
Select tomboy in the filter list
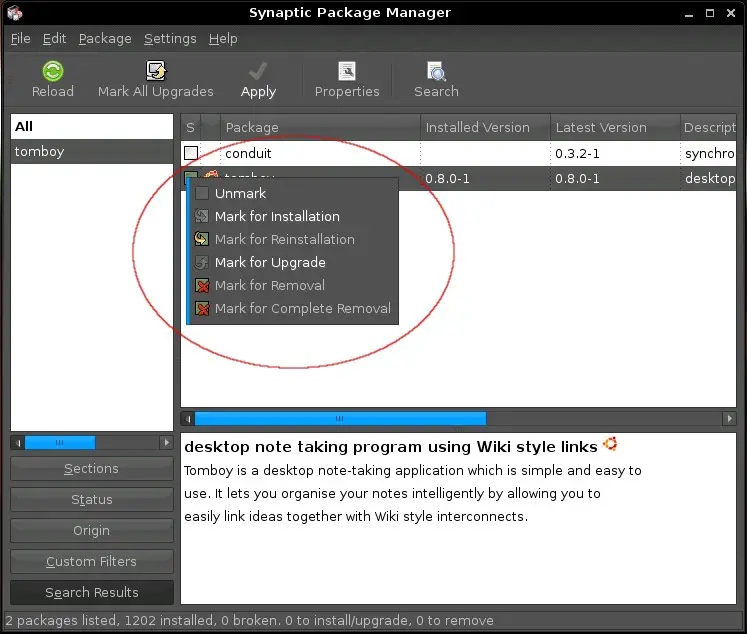91,151
